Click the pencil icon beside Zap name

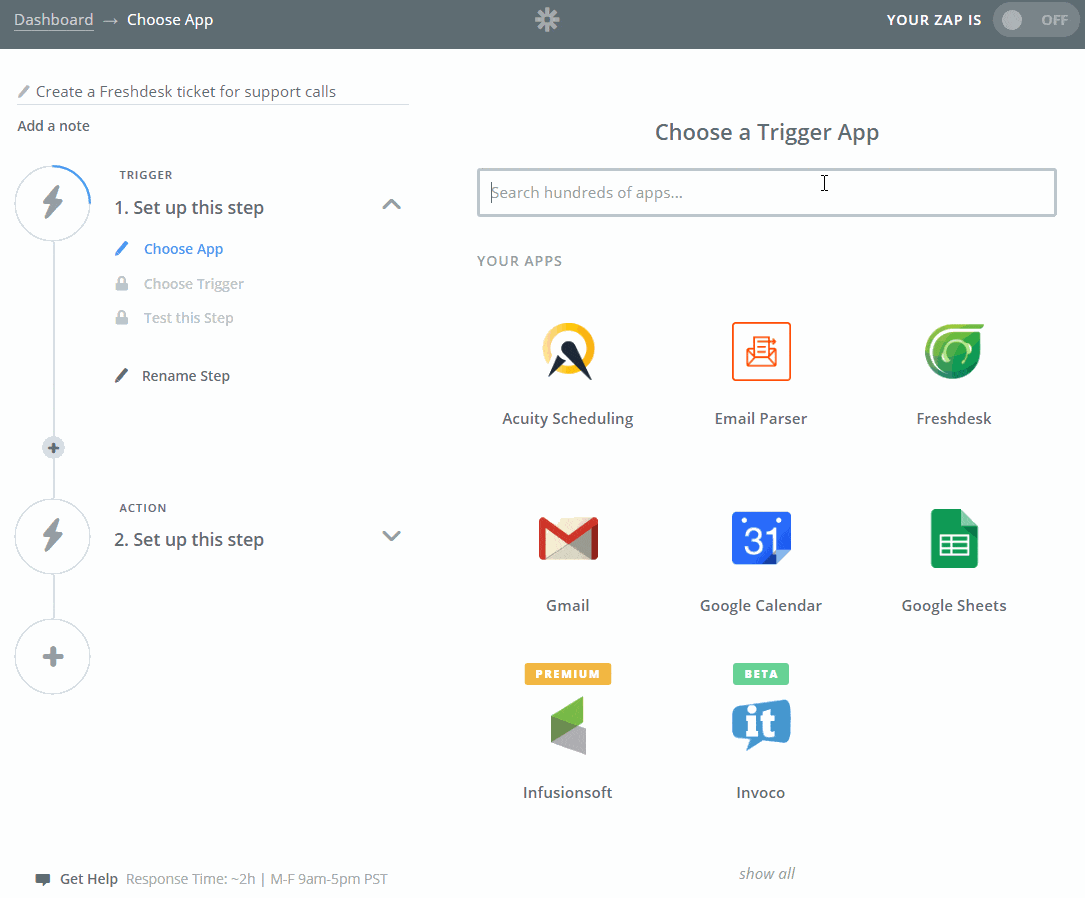click(24, 91)
